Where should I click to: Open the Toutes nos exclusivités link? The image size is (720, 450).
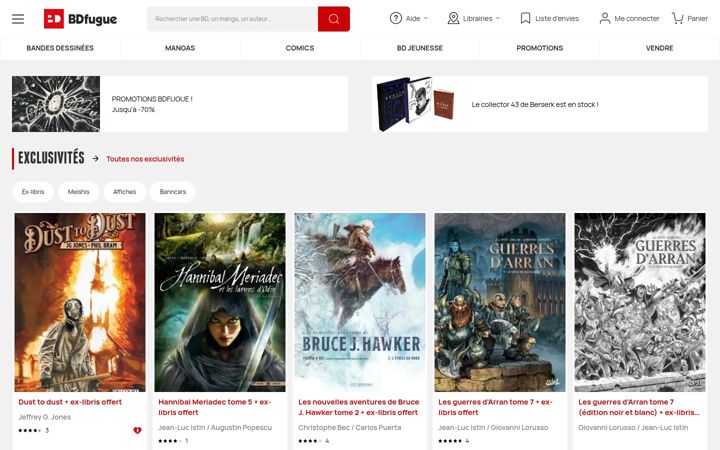tap(145, 159)
